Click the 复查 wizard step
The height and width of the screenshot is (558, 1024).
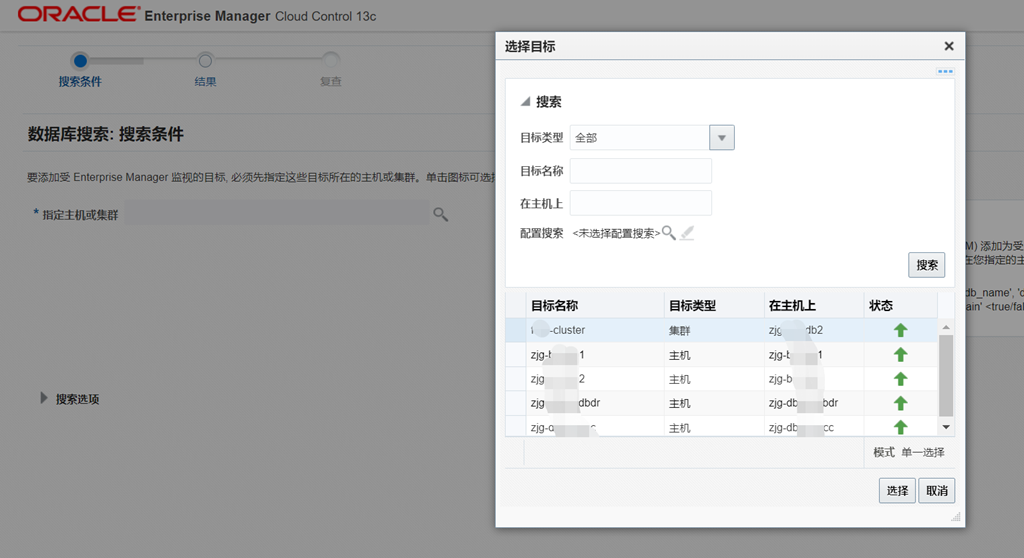pos(330,70)
